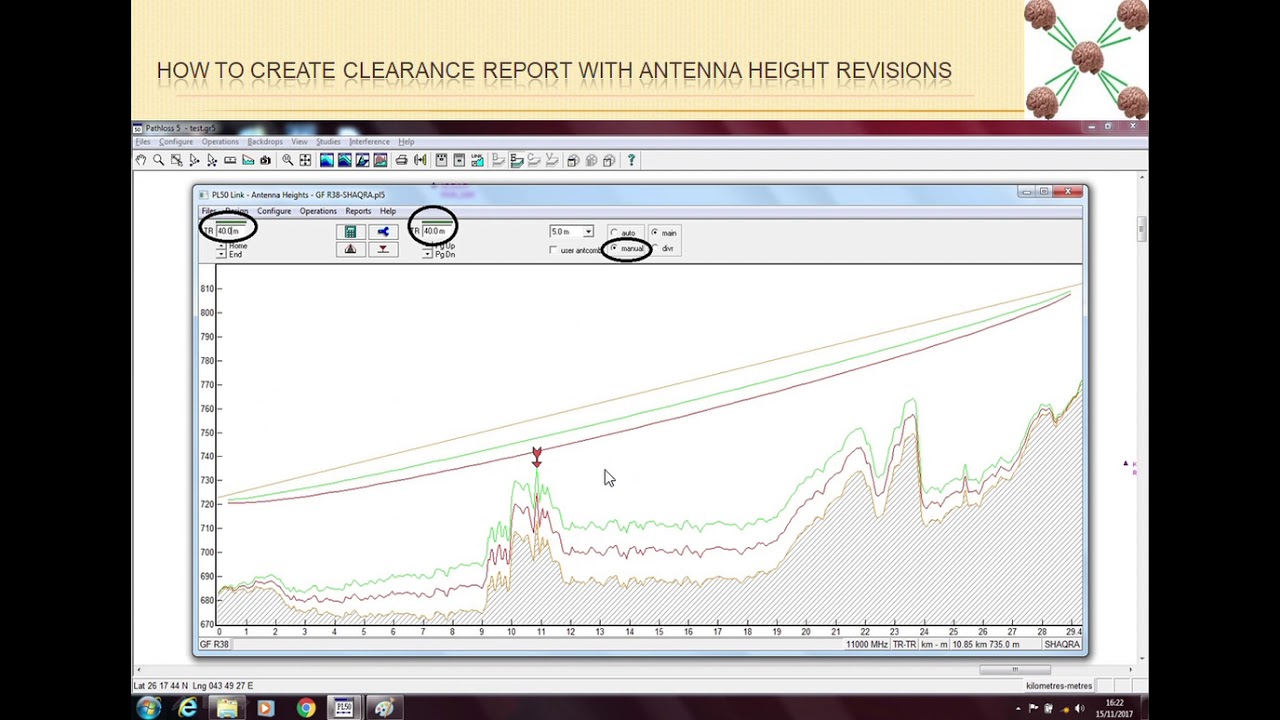The height and width of the screenshot is (720, 1280).
Task: Click the 11000 MHz frequency status cell
Action: [x=867, y=645]
